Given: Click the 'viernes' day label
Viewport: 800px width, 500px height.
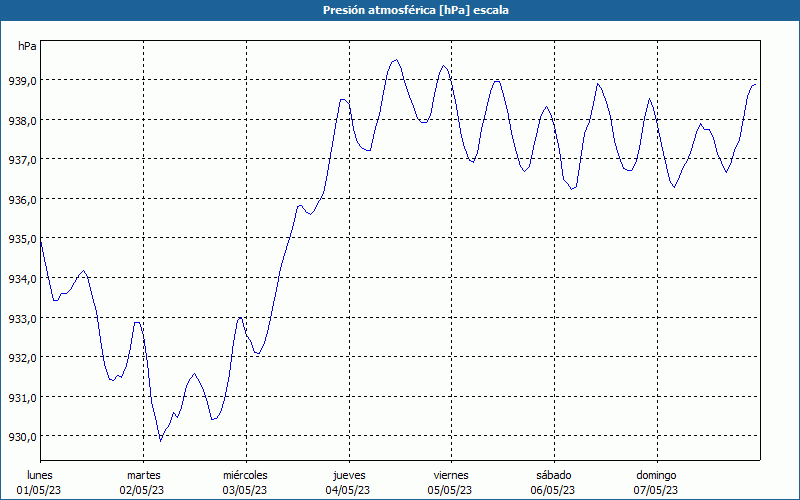Looking at the screenshot, I should [x=451, y=475].
